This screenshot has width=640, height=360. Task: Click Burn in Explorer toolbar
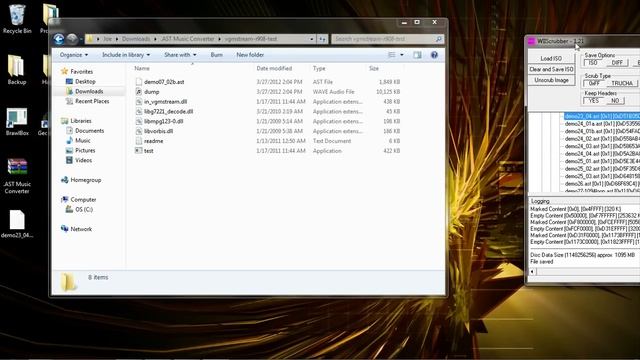(x=216, y=55)
